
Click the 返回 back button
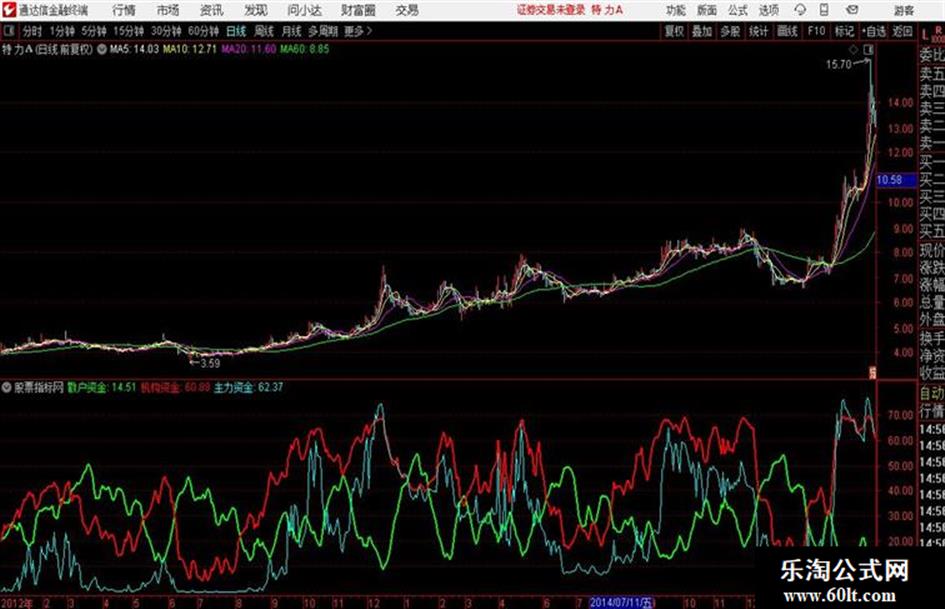click(x=902, y=31)
